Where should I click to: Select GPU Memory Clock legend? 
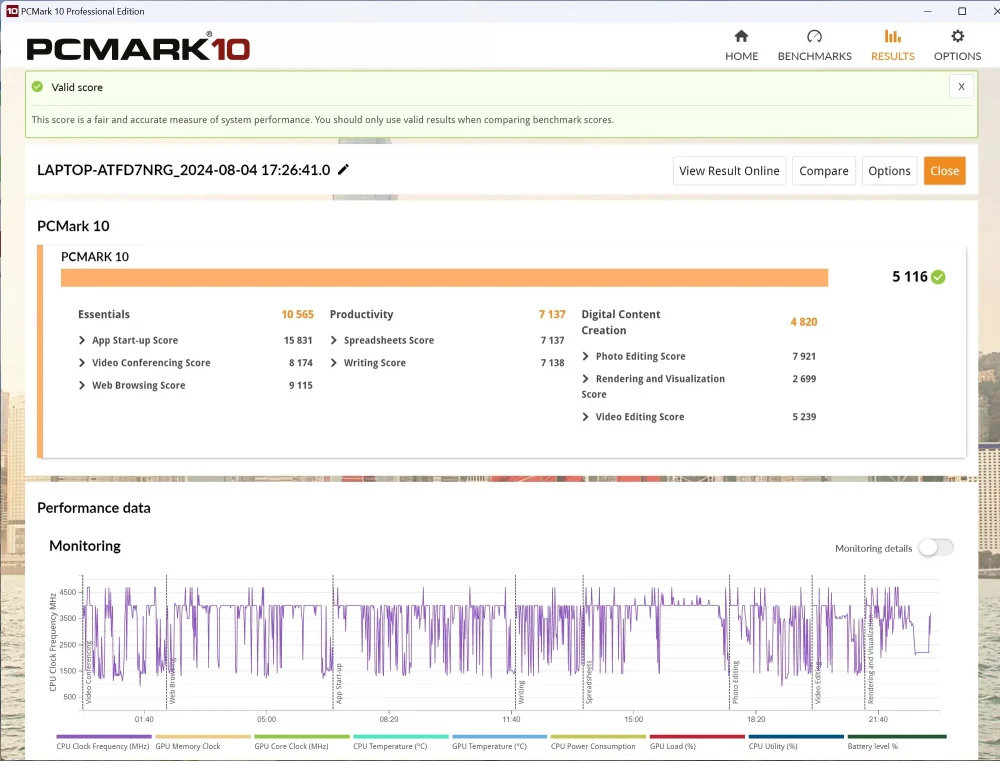[203, 742]
